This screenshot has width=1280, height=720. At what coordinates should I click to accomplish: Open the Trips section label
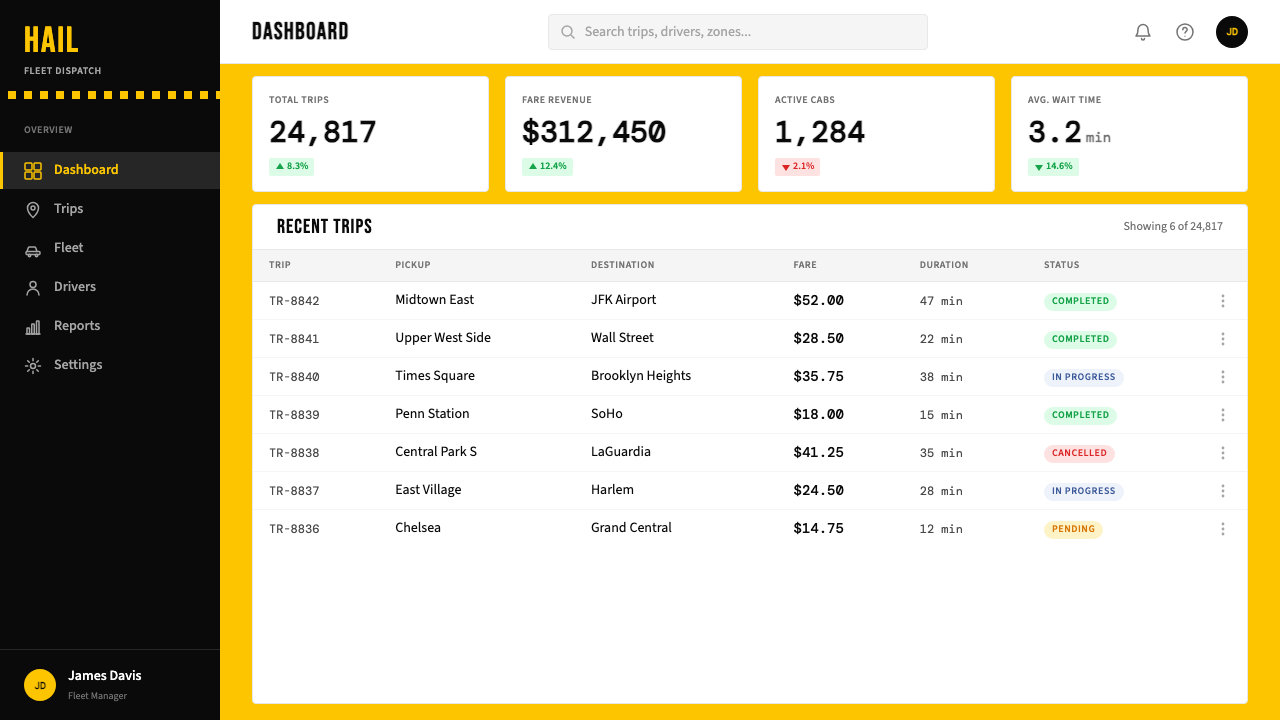[x=69, y=209]
